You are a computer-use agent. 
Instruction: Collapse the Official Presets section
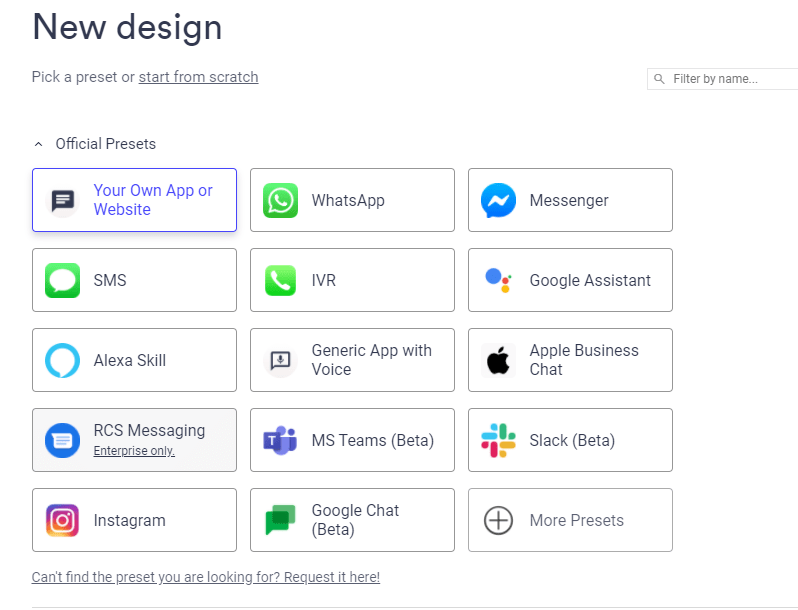point(39,144)
